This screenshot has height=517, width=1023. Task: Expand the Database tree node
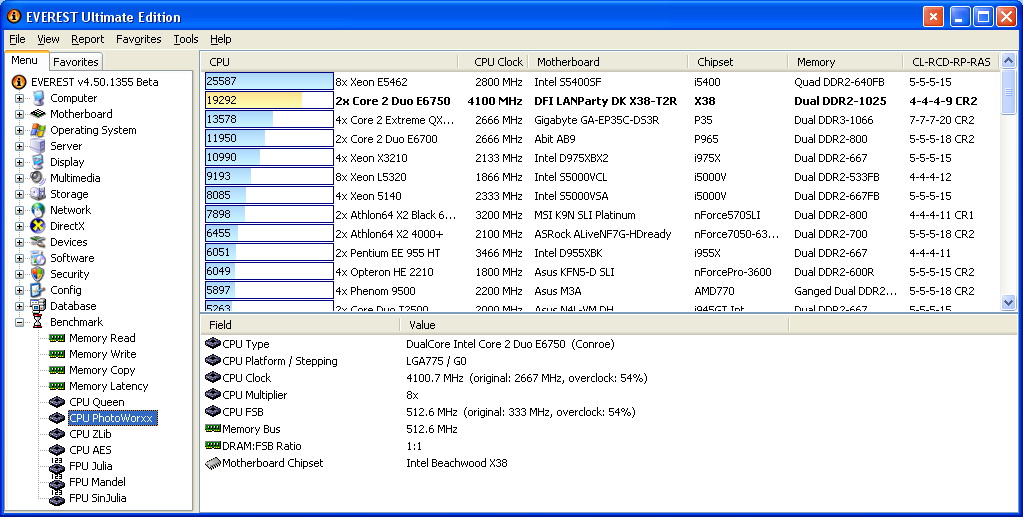(20, 306)
